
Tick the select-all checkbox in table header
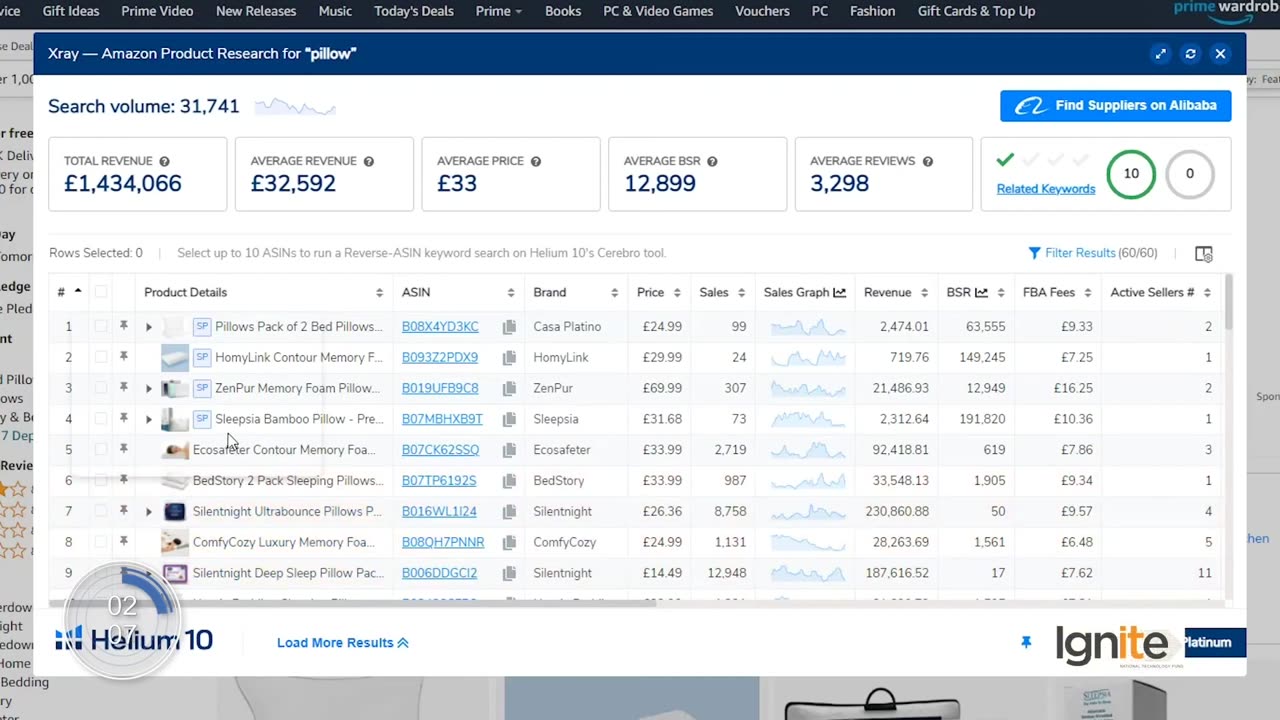pos(101,292)
